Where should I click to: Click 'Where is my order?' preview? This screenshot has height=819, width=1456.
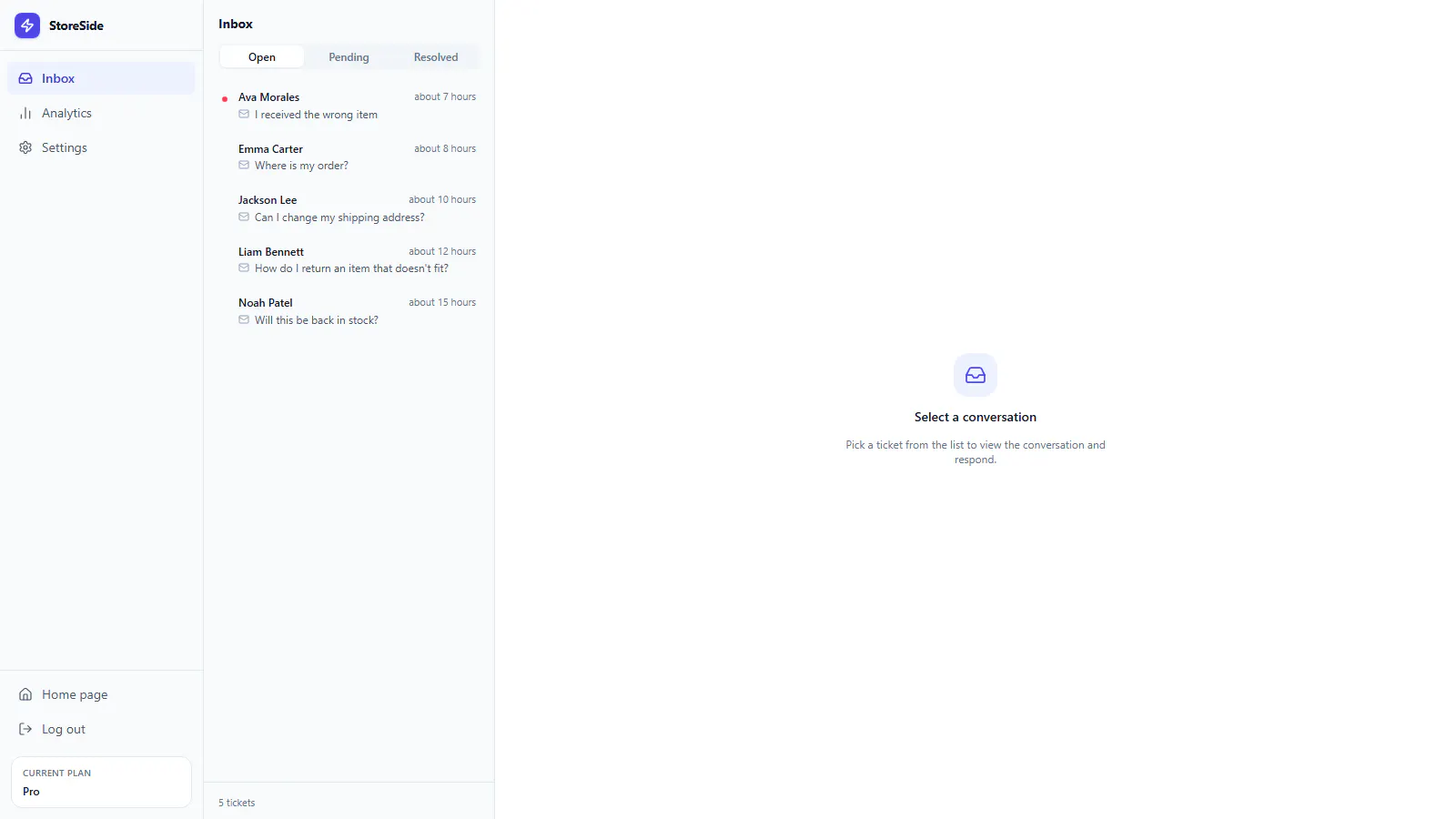coord(301,166)
